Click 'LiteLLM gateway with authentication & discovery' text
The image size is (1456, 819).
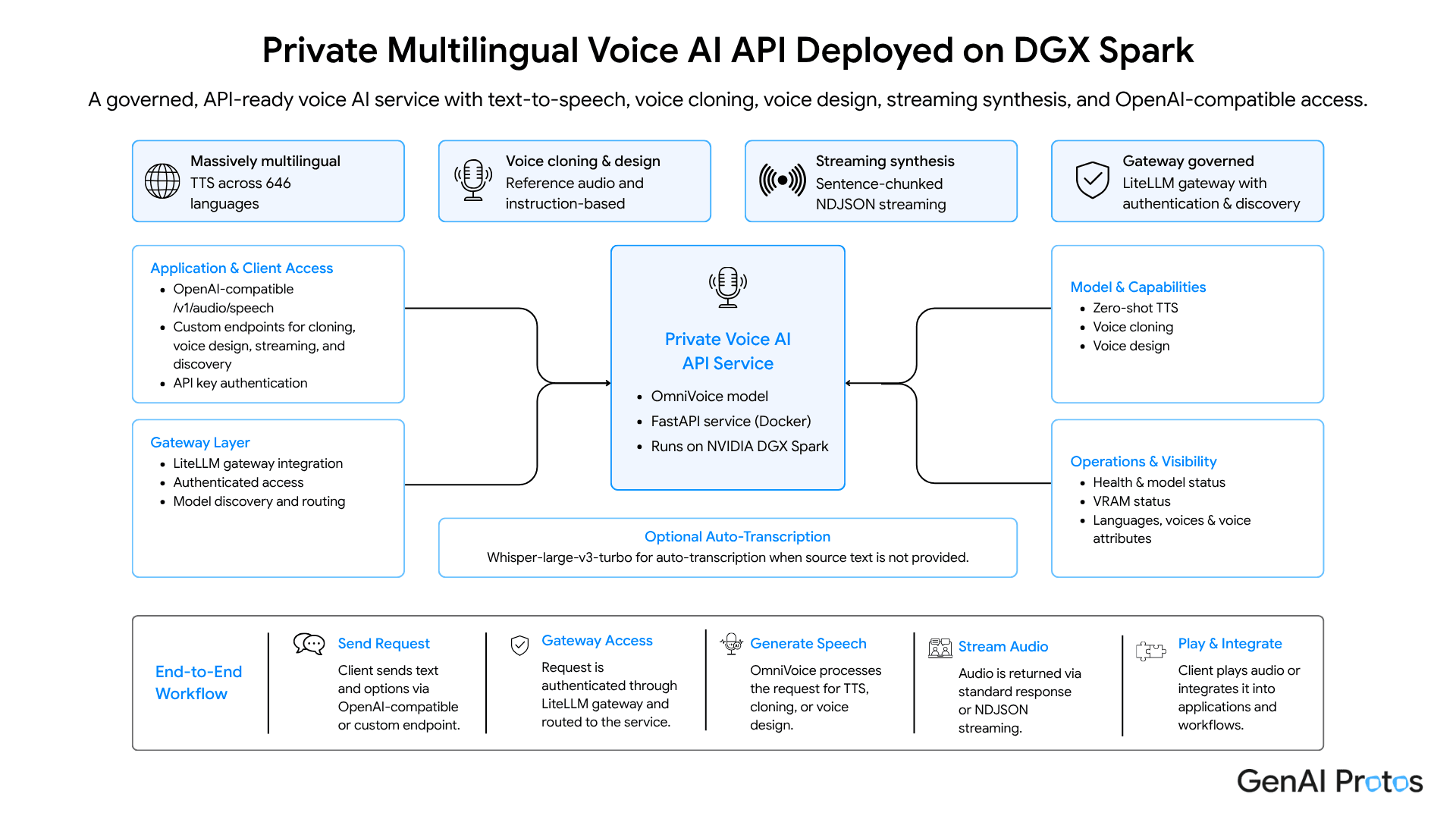pos(1210,193)
